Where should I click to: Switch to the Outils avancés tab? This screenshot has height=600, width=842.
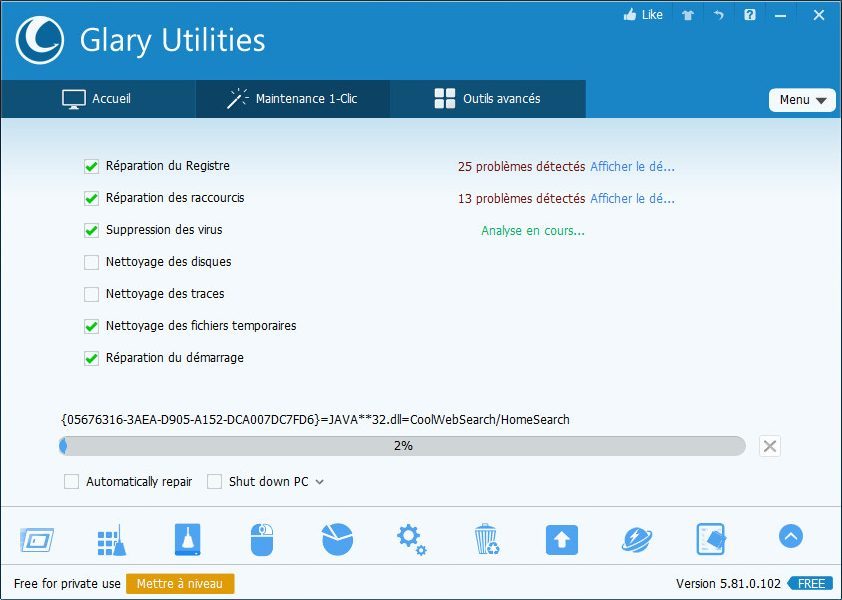click(x=487, y=99)
